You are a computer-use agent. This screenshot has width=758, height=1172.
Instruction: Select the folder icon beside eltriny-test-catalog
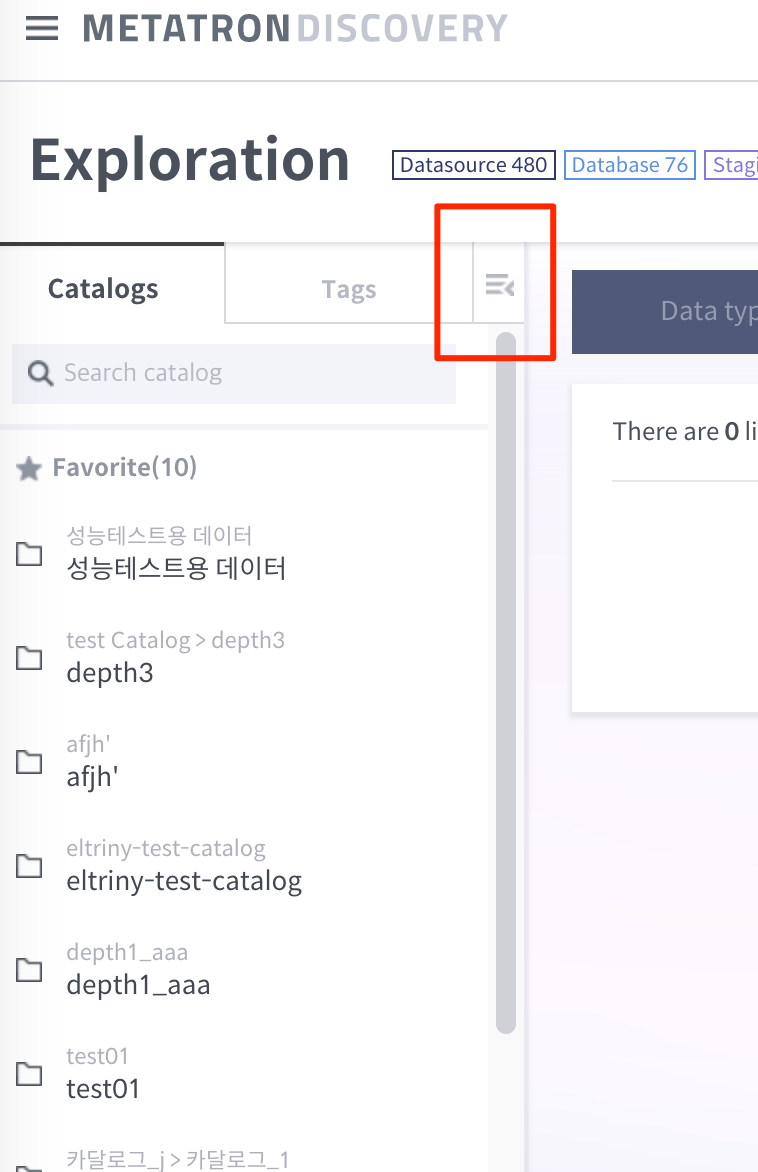[x=28, y=865]
